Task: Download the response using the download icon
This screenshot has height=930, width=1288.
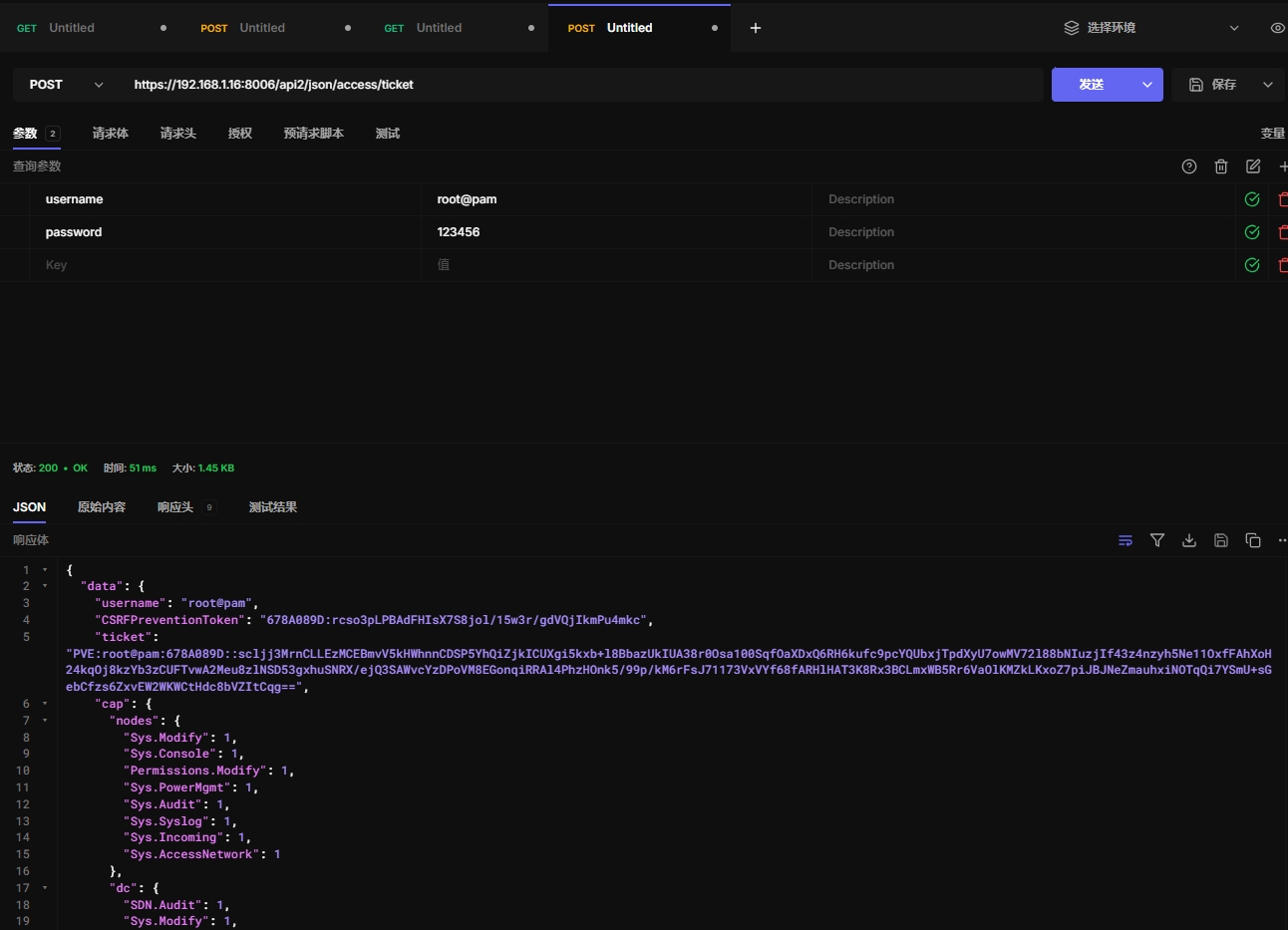Action: point(1188,540)
